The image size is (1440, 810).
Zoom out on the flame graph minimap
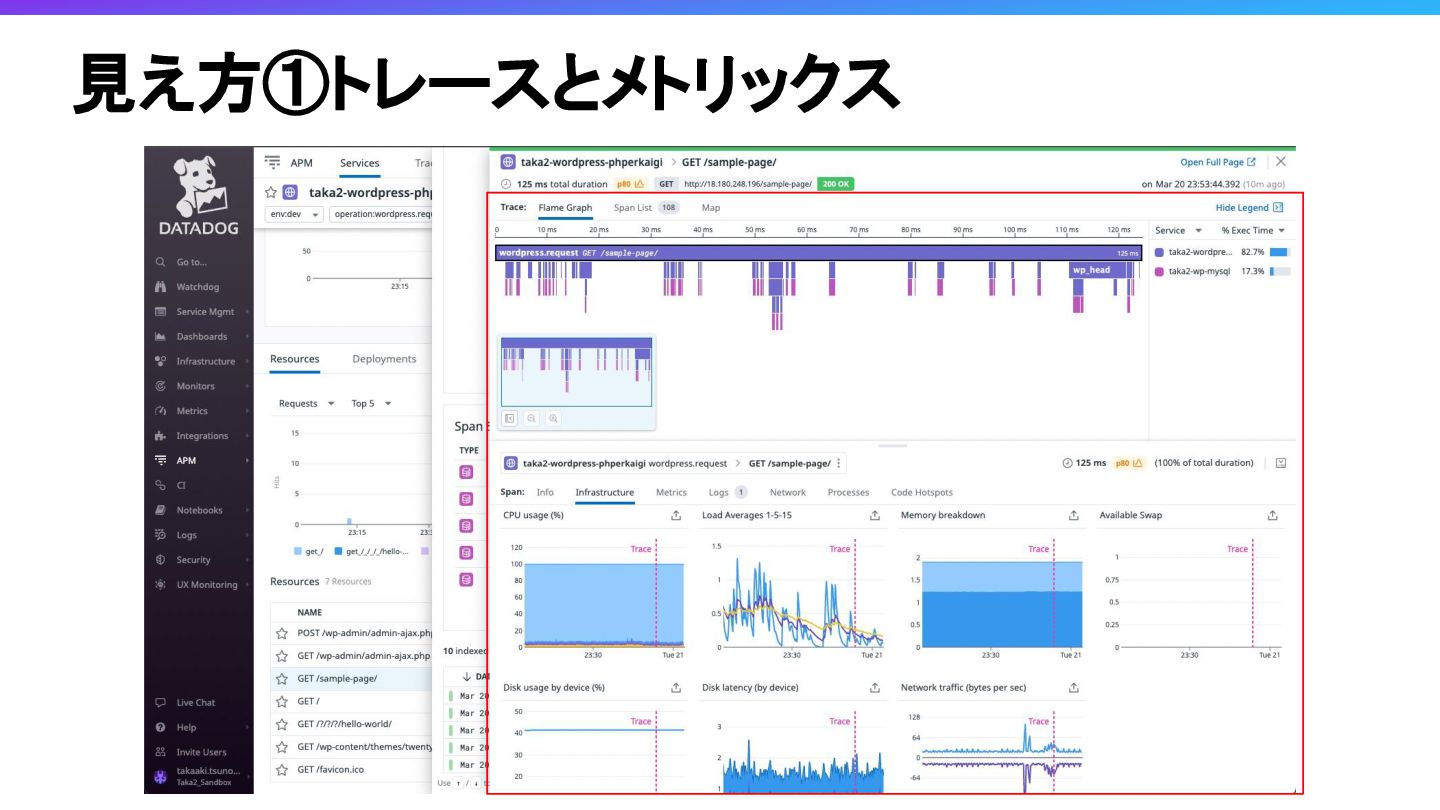click(x=531, y=419)
